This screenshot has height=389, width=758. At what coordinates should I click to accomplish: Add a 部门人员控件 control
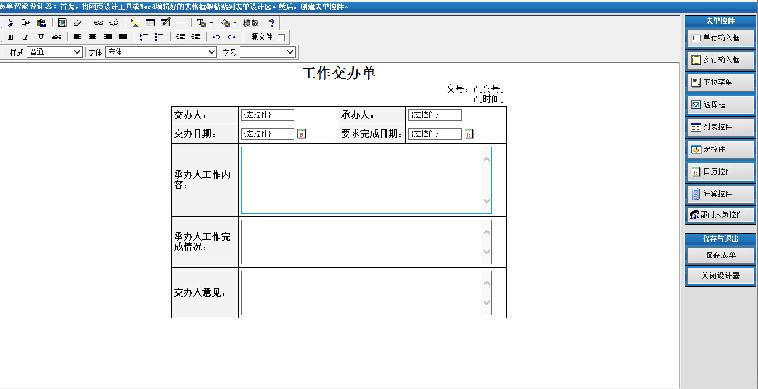720,215
